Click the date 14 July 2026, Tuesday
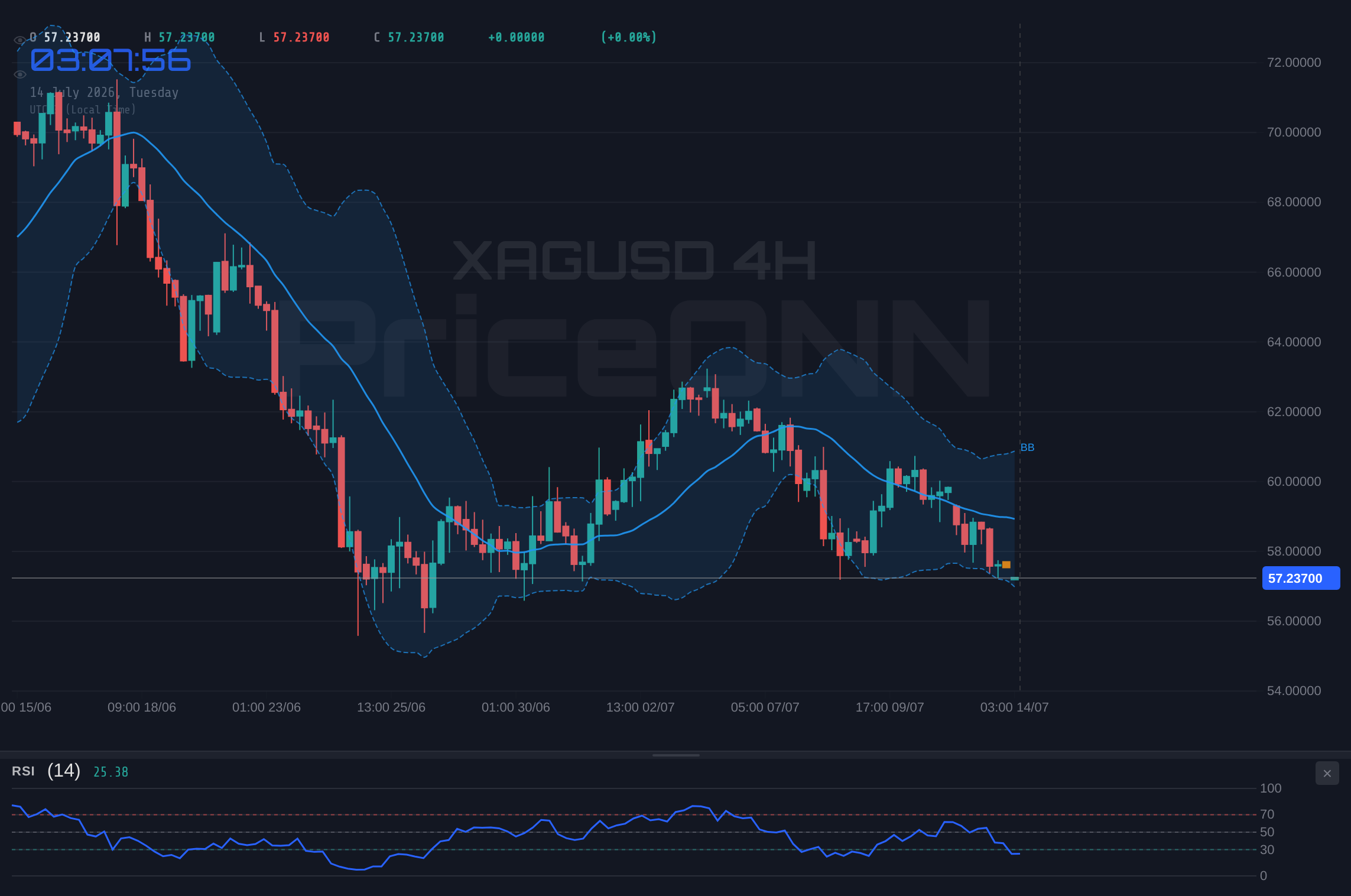Screen dimensions: 1351x896 (104, 92)
